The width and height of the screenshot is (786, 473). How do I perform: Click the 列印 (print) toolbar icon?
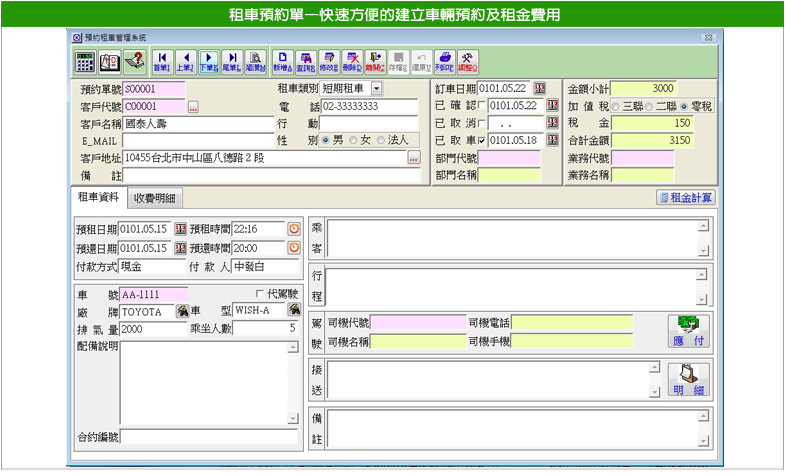[446, 60]
